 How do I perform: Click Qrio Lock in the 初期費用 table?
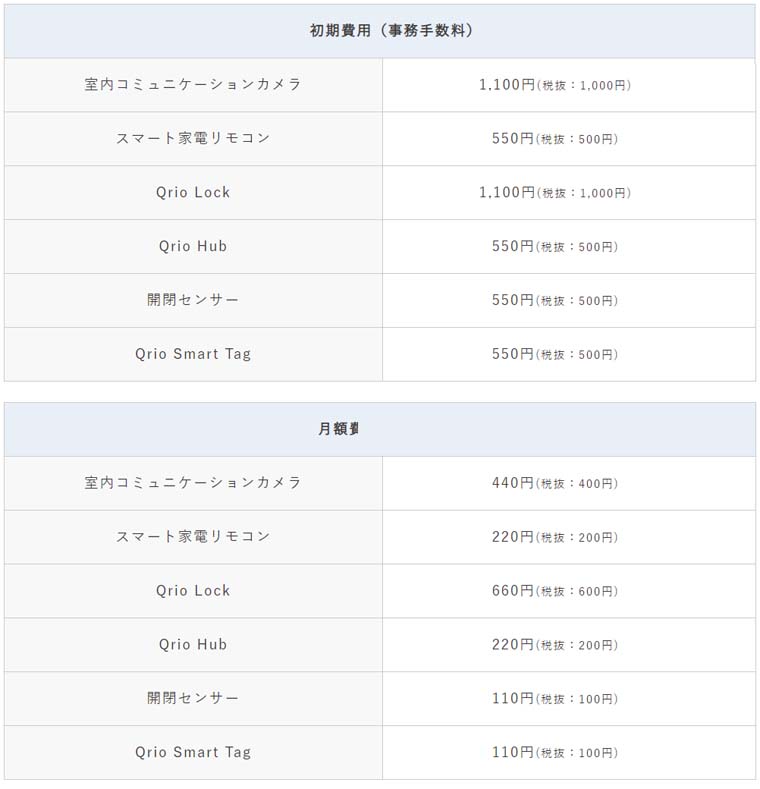[193, 193]
